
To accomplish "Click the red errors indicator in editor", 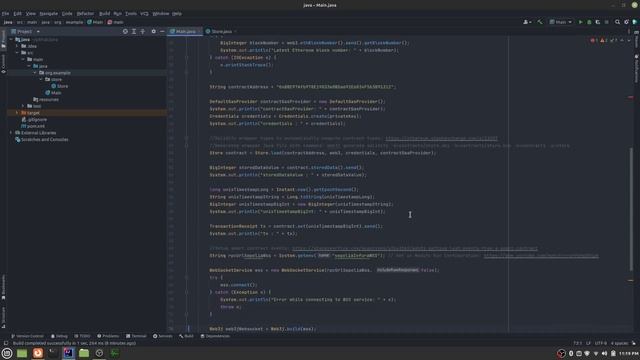I will click(x=594, y=40).
